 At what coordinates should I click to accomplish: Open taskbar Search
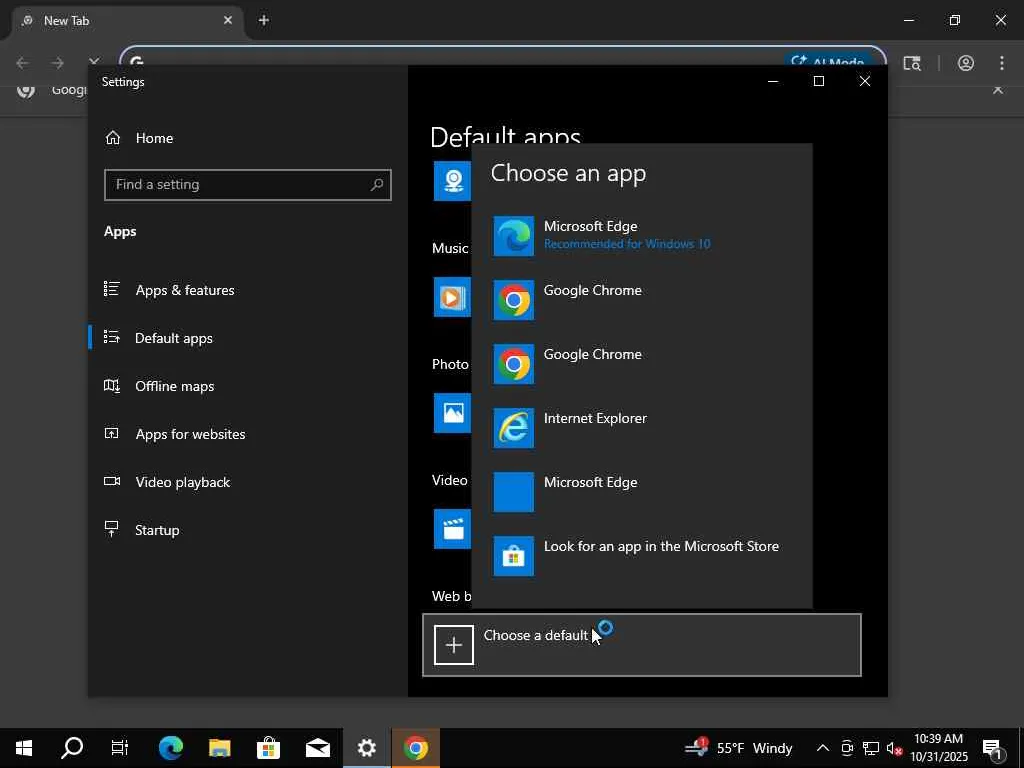[x=72, y=748]
